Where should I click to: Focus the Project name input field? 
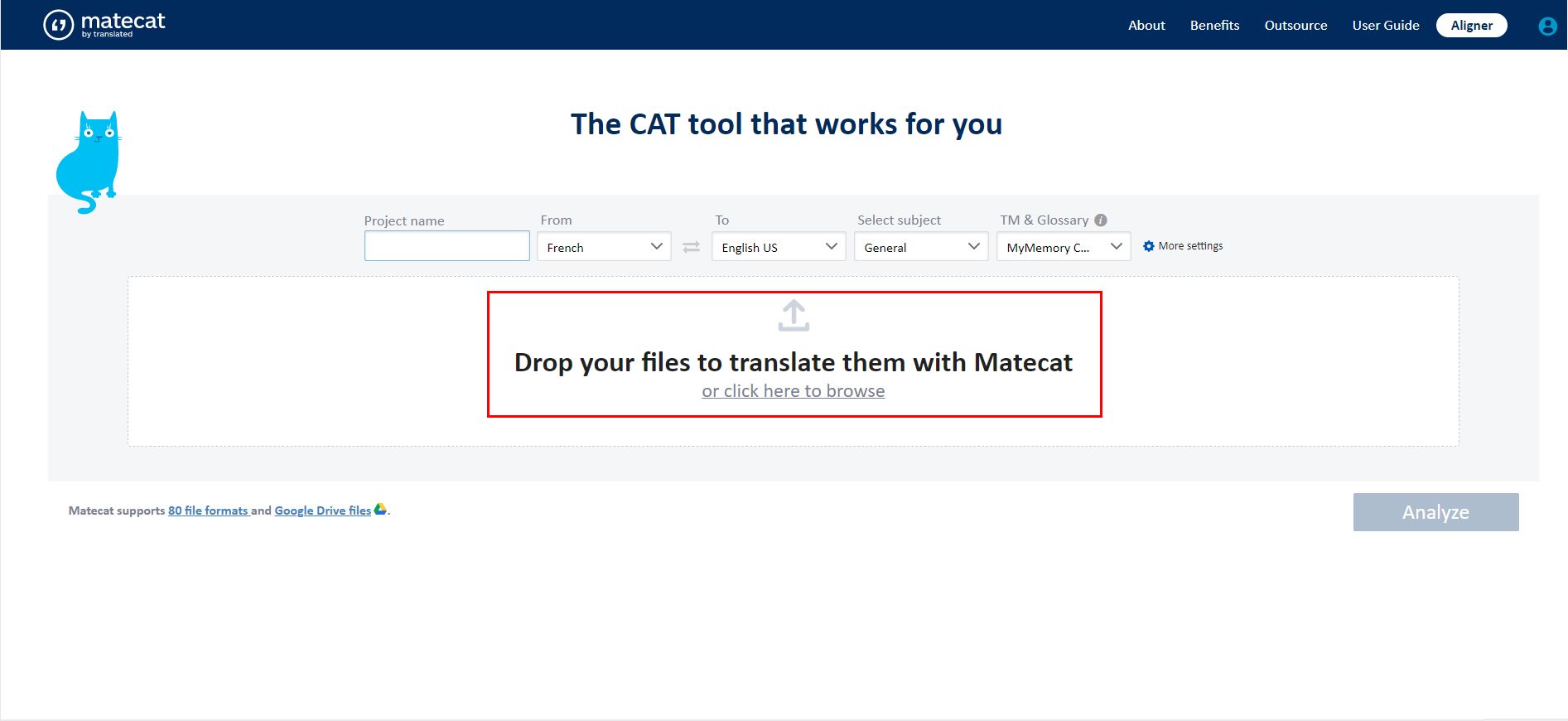pyautogui.click(x=446, y=246)
